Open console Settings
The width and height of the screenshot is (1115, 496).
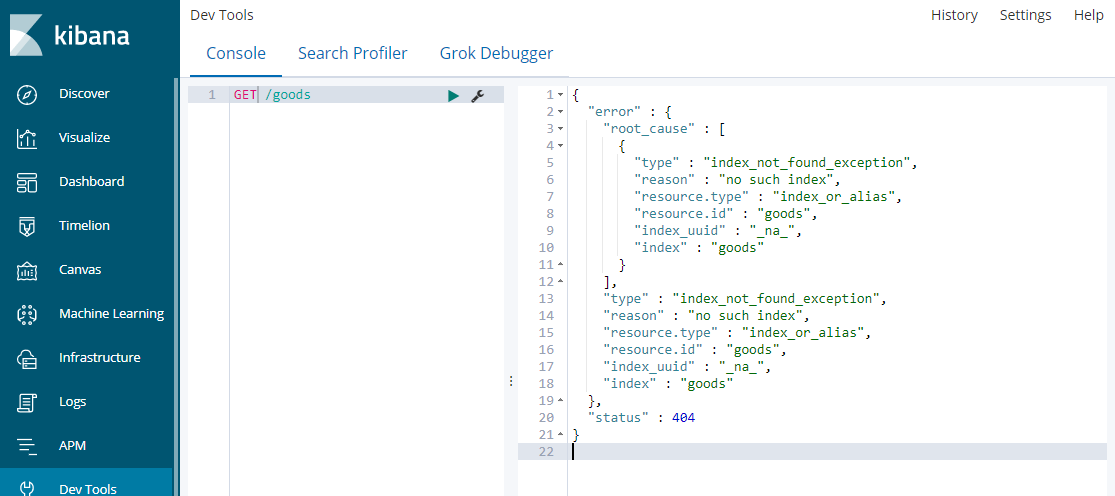pyautogui.click(x=1025, y=15)
